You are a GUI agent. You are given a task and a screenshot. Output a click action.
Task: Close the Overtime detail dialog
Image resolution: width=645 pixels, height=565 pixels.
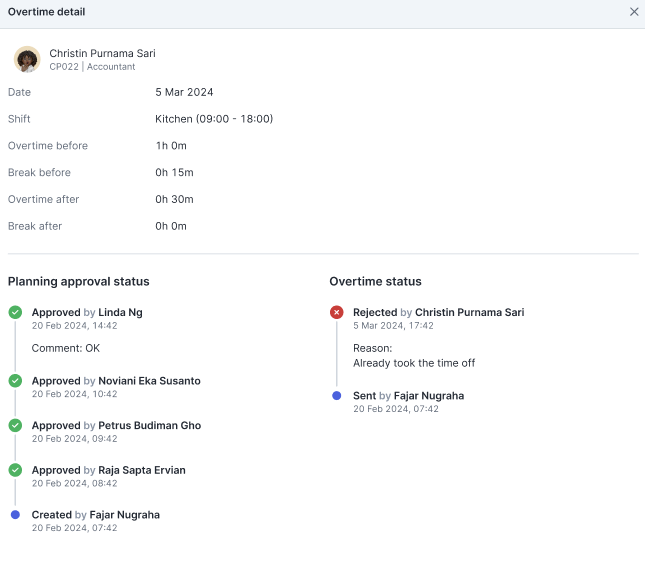click(x=634, y=12)
